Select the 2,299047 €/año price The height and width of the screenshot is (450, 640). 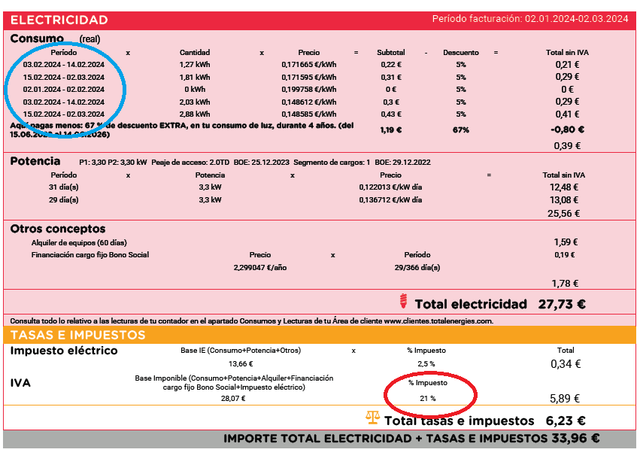point(260,268)
